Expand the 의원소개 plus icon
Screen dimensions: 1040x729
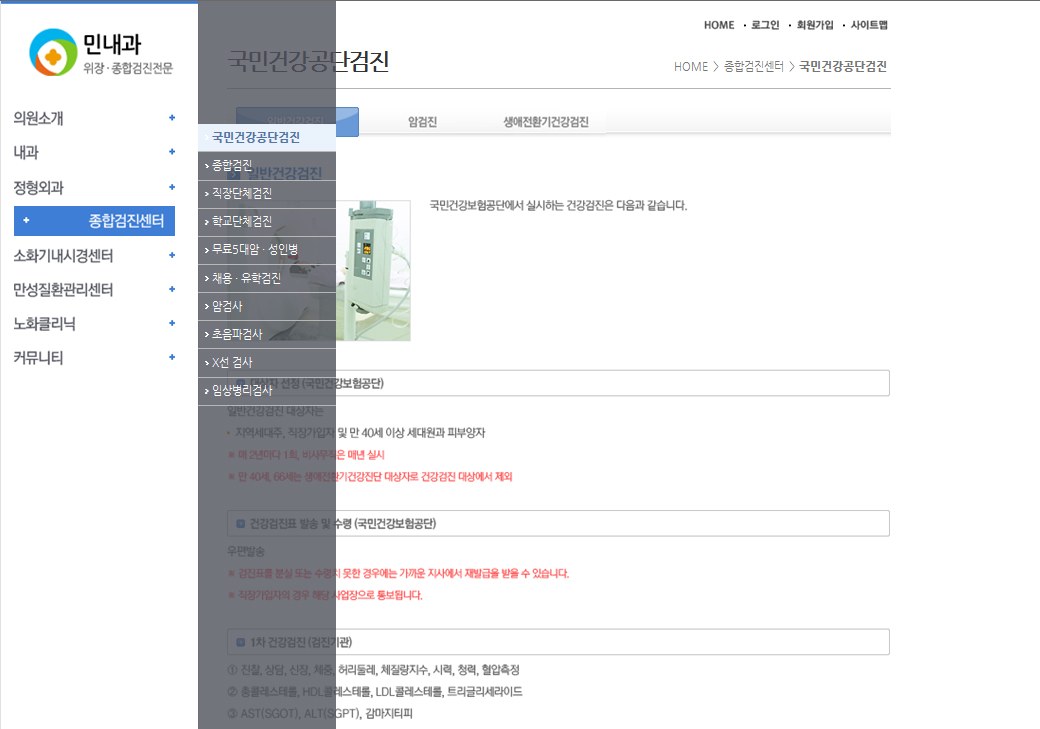click(172, 118)
